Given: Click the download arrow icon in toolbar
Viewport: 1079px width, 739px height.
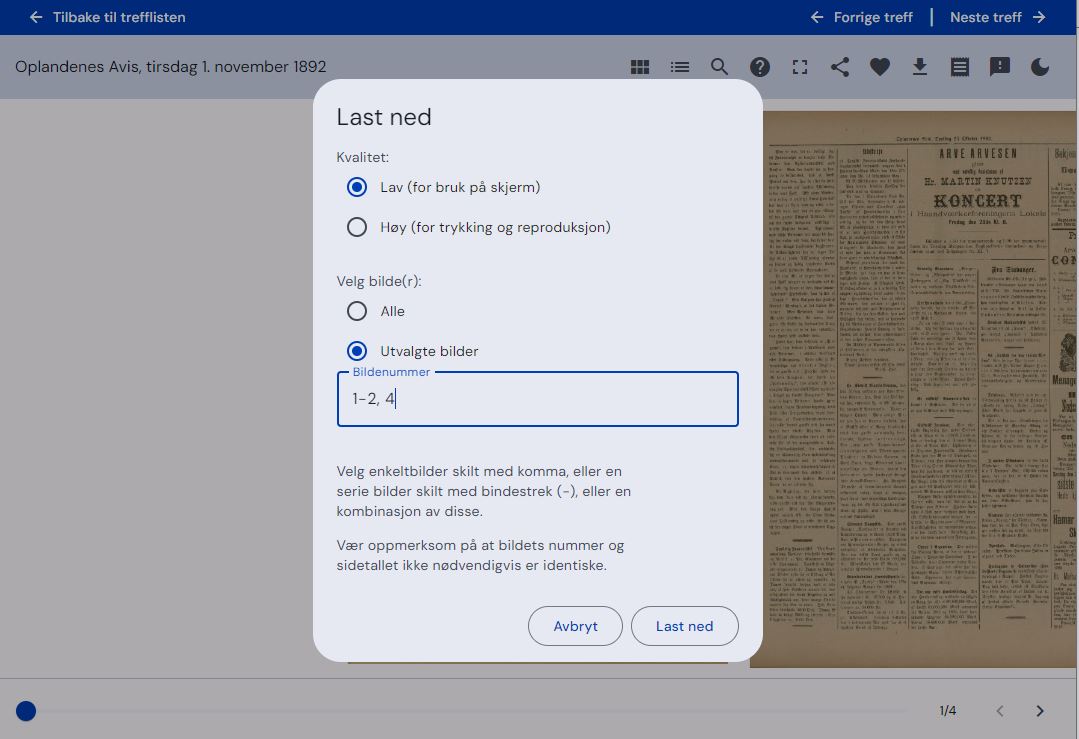Looking at the screenshot, I should click(920, 67).
